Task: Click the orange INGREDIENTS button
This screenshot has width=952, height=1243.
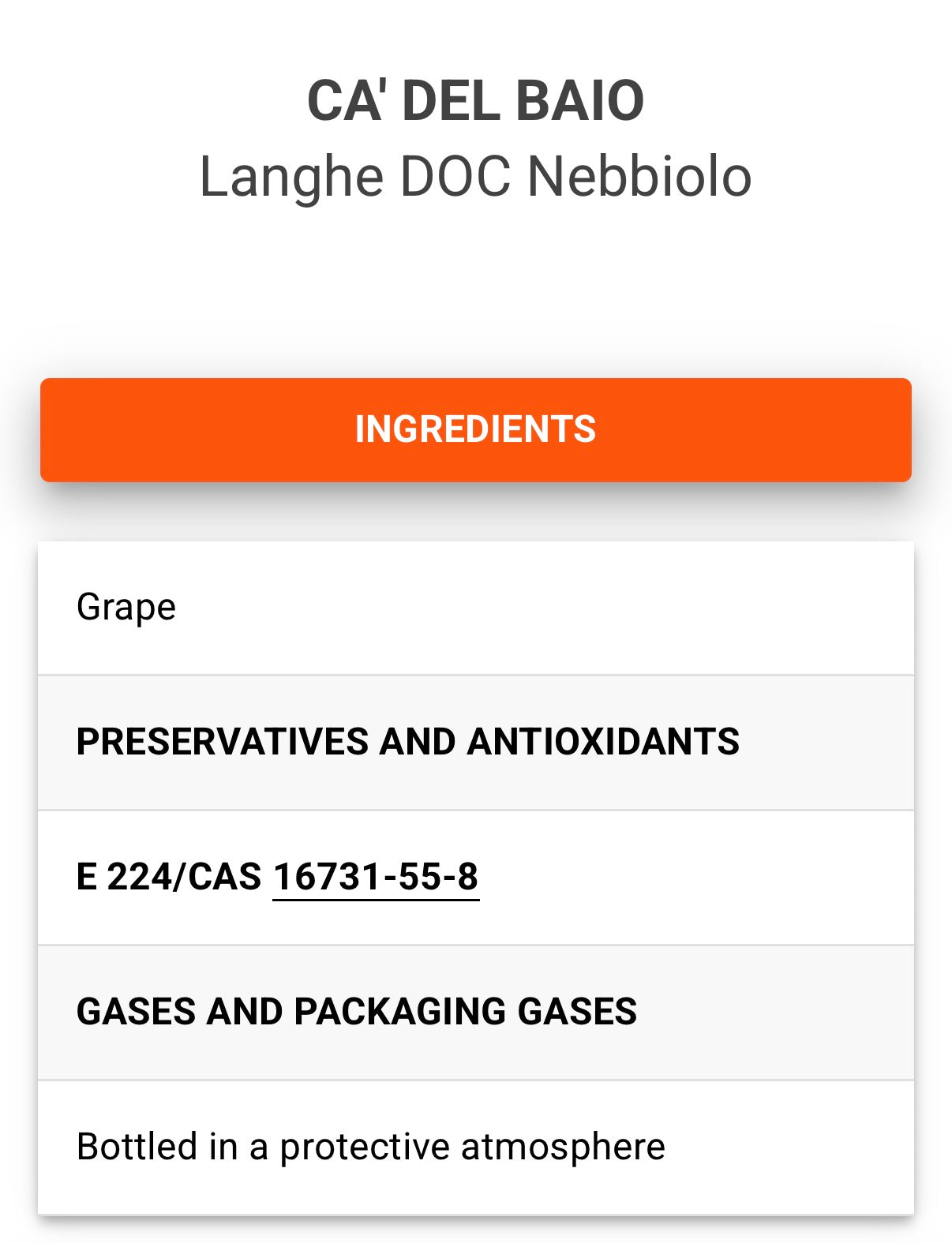Action: tap(476, 429)
